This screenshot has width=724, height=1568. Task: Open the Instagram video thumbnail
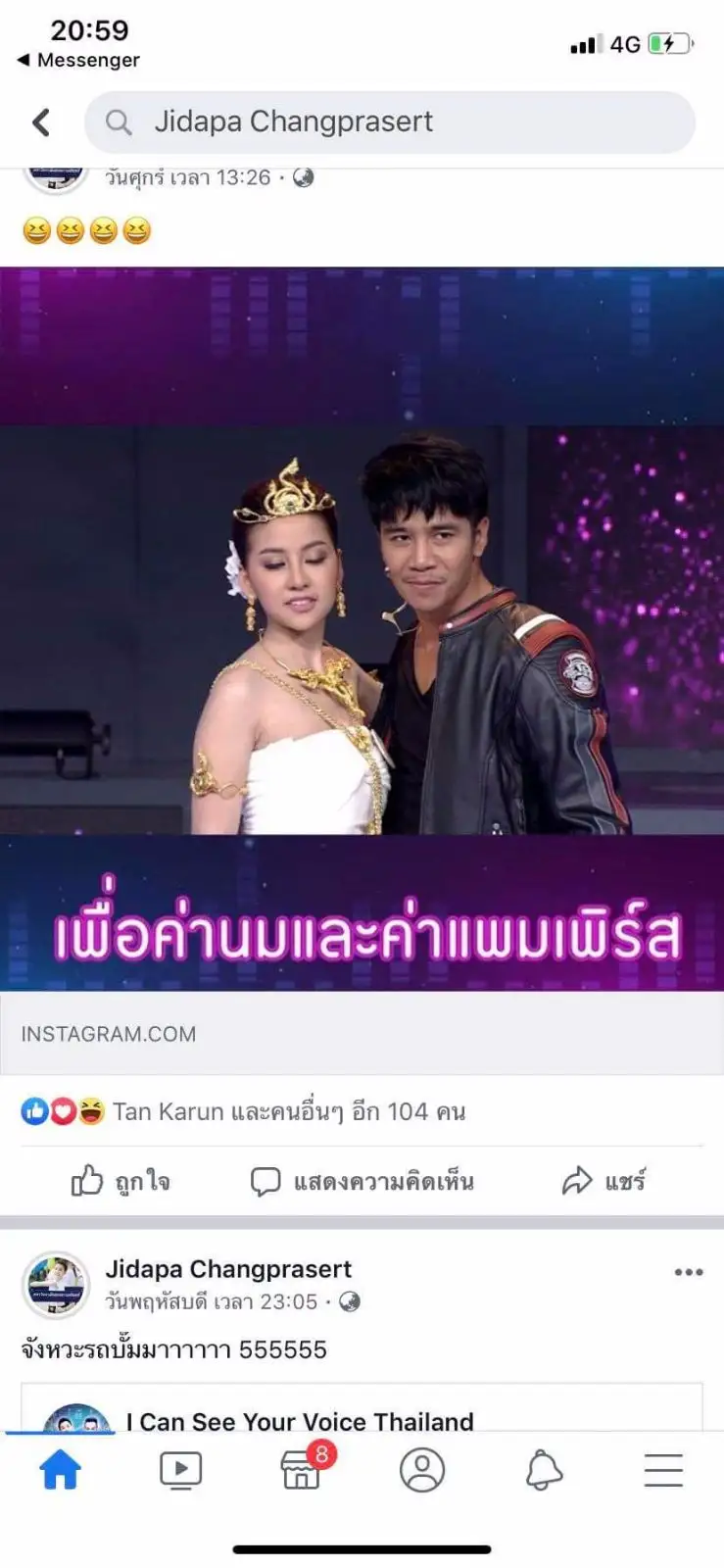362,628
